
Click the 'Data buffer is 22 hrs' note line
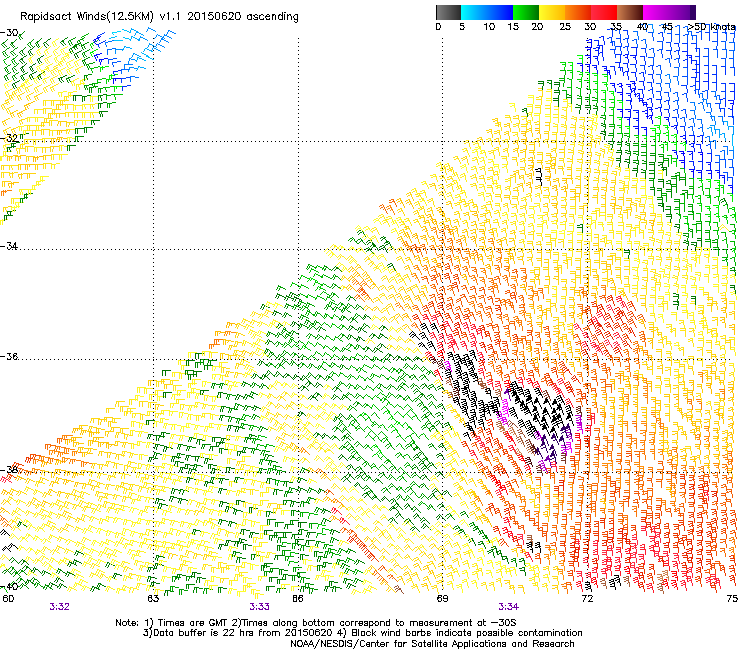click(x=362, y=633)
